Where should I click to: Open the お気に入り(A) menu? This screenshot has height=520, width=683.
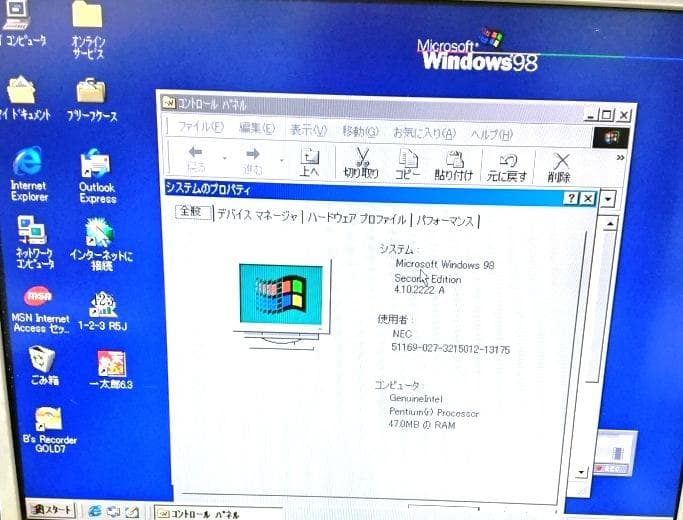424,132
